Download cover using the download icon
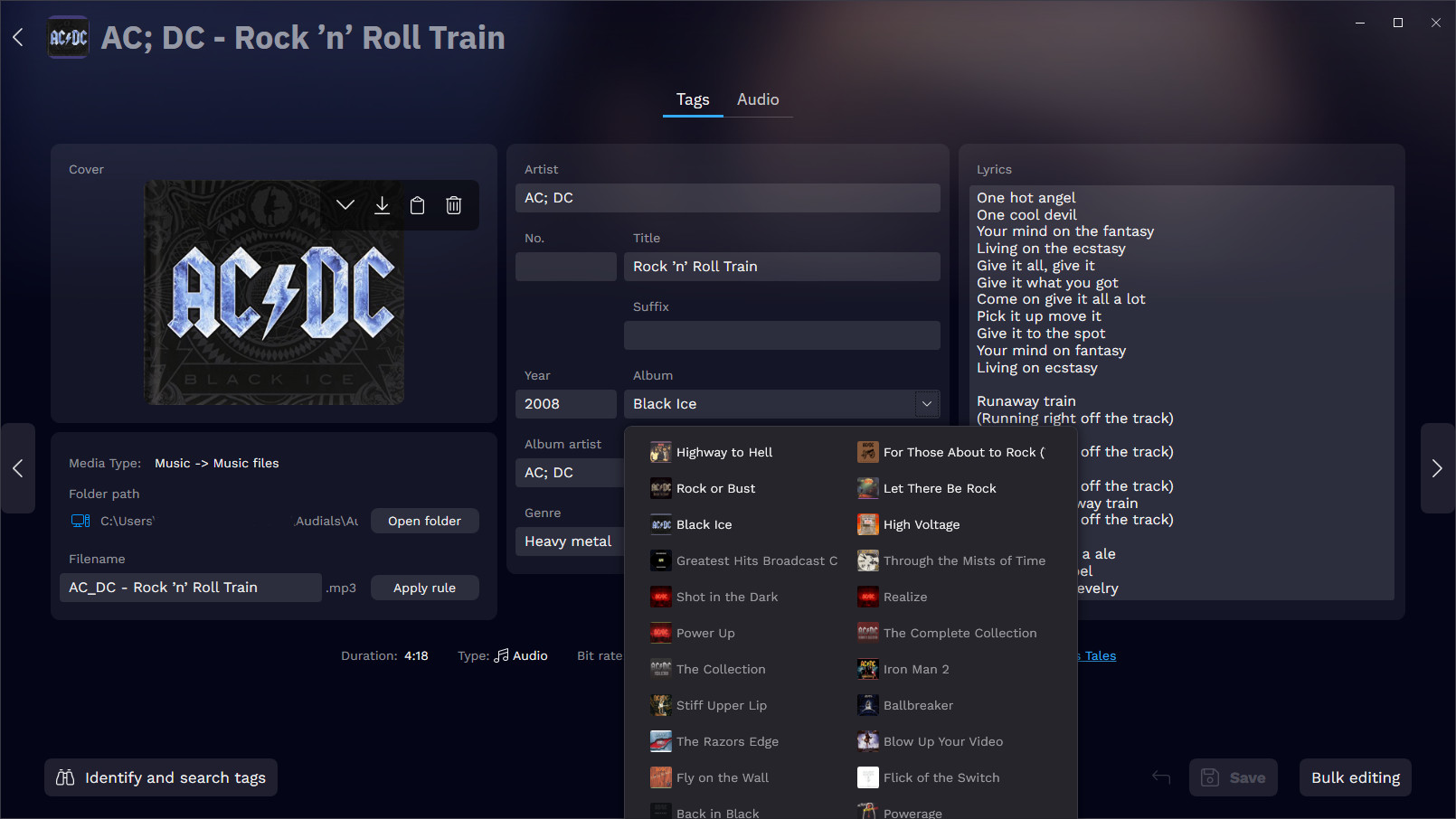The height and width of the screenshot is (819, 1456). click(x=382, y=205)
